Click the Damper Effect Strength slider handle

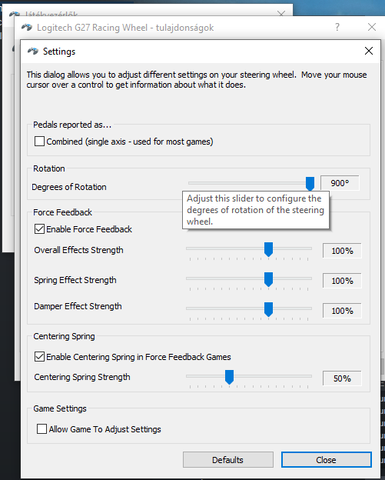pos(268,309)
